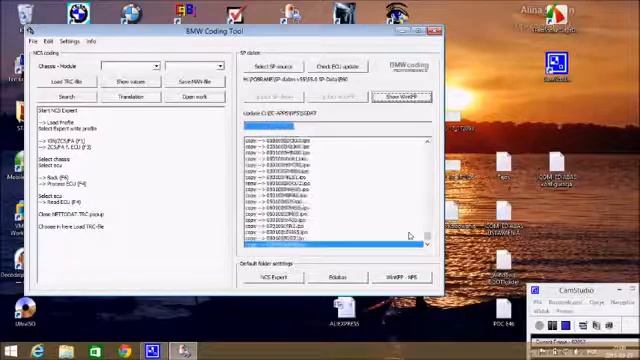Click the BMW Coding Tool title bar icon
The height and width of the screenshot is (360, 640).
(x=31, y=31)
